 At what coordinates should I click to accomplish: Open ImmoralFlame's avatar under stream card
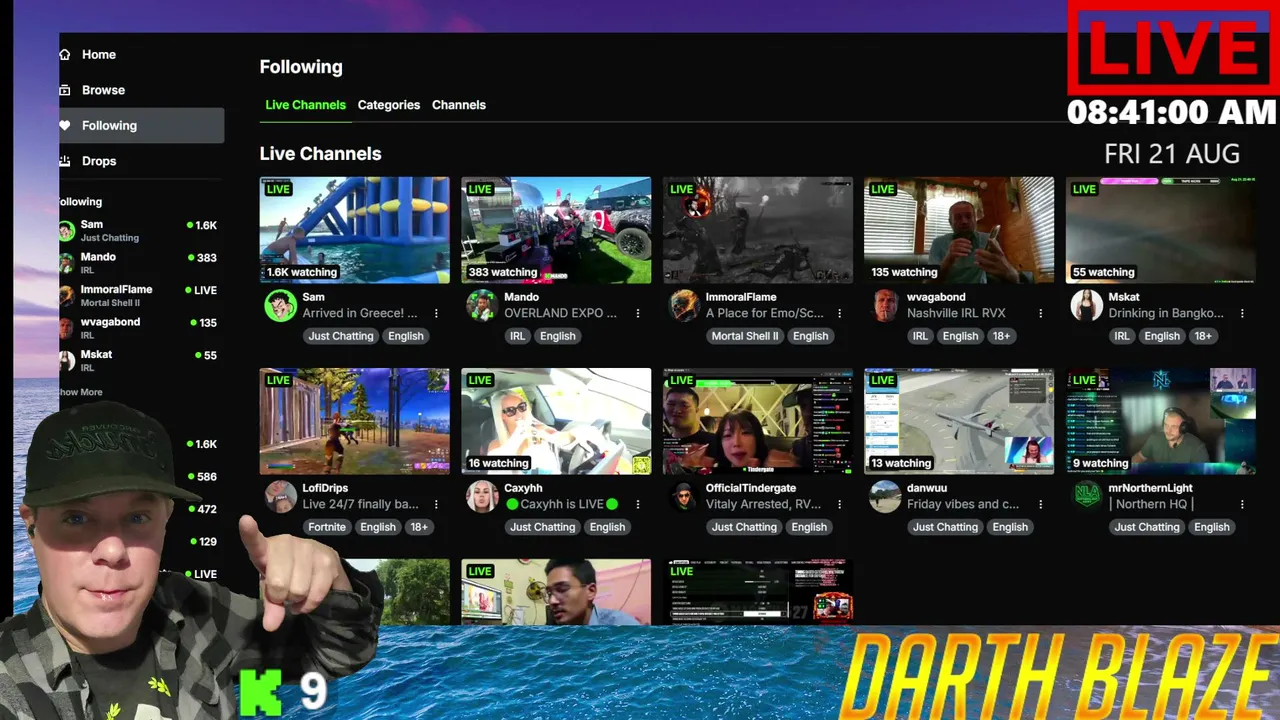tap(684, 306)
